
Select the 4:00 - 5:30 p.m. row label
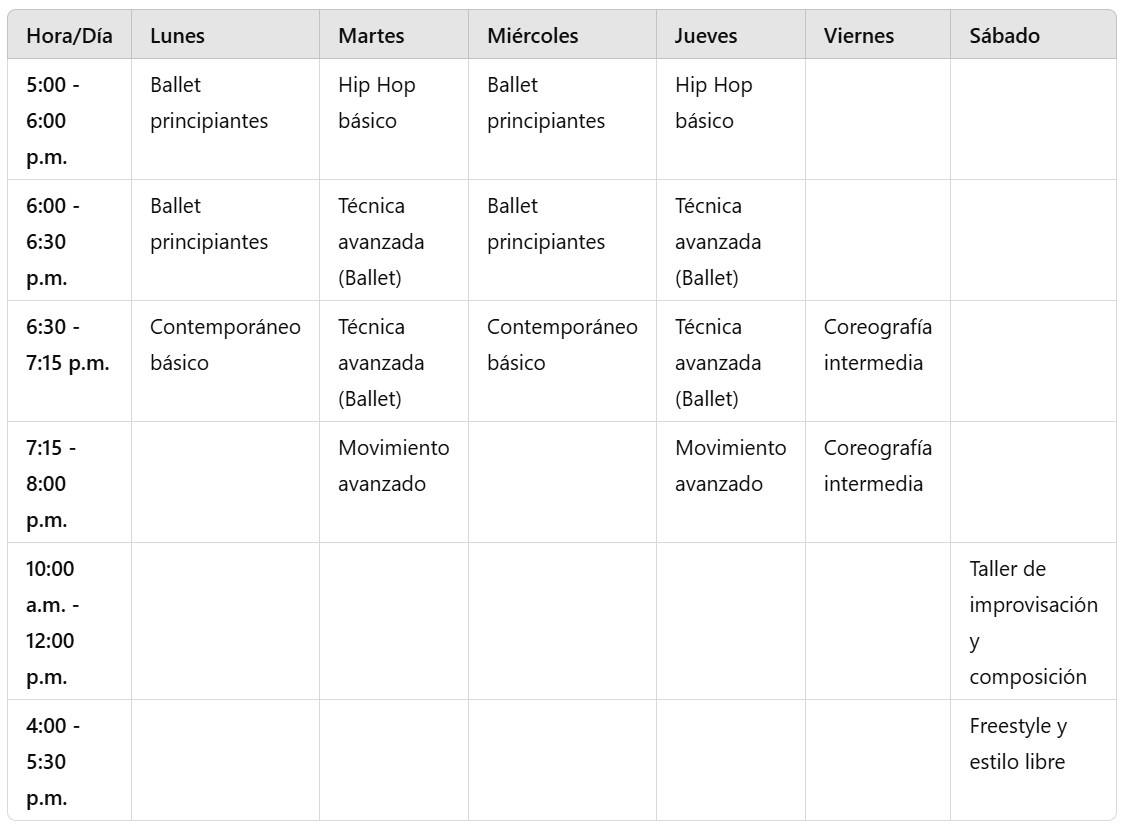pyautogui.click(x=69, y=760)
